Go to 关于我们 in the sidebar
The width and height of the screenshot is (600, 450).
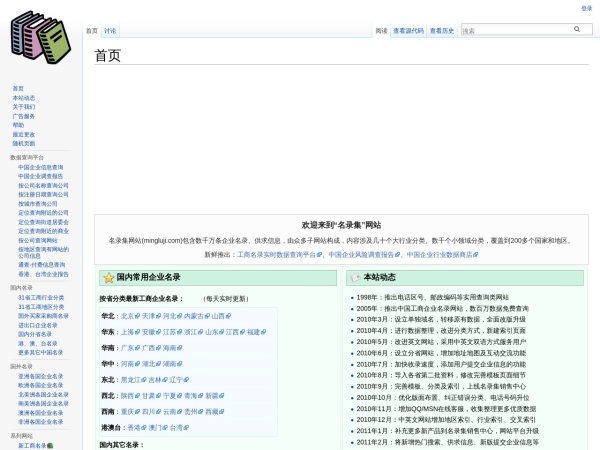23,107
